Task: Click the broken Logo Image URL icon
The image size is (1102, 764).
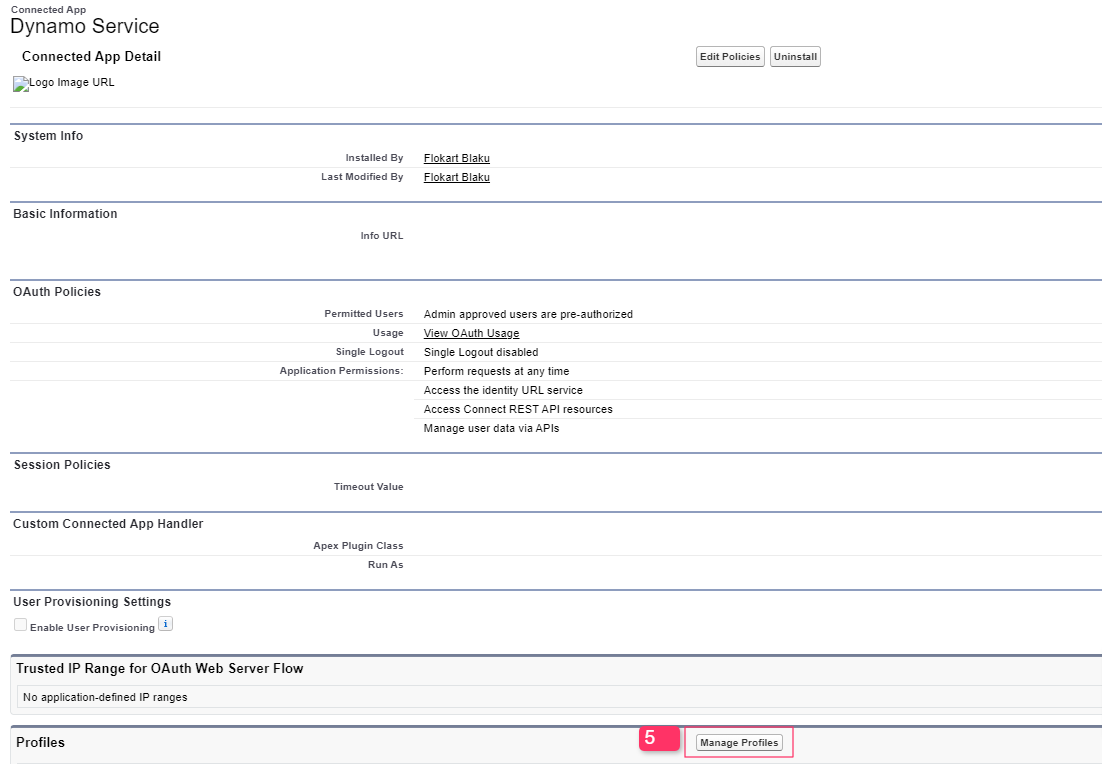Action: (x=21, y=84)
